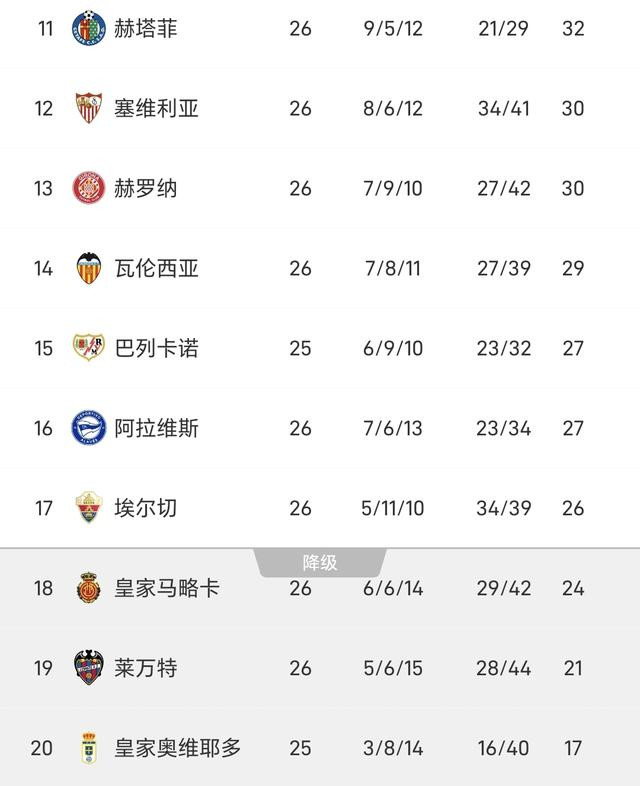
Task: Select 巴列卡诺 goals figure 23/32
Action: (x=503, y=348)
